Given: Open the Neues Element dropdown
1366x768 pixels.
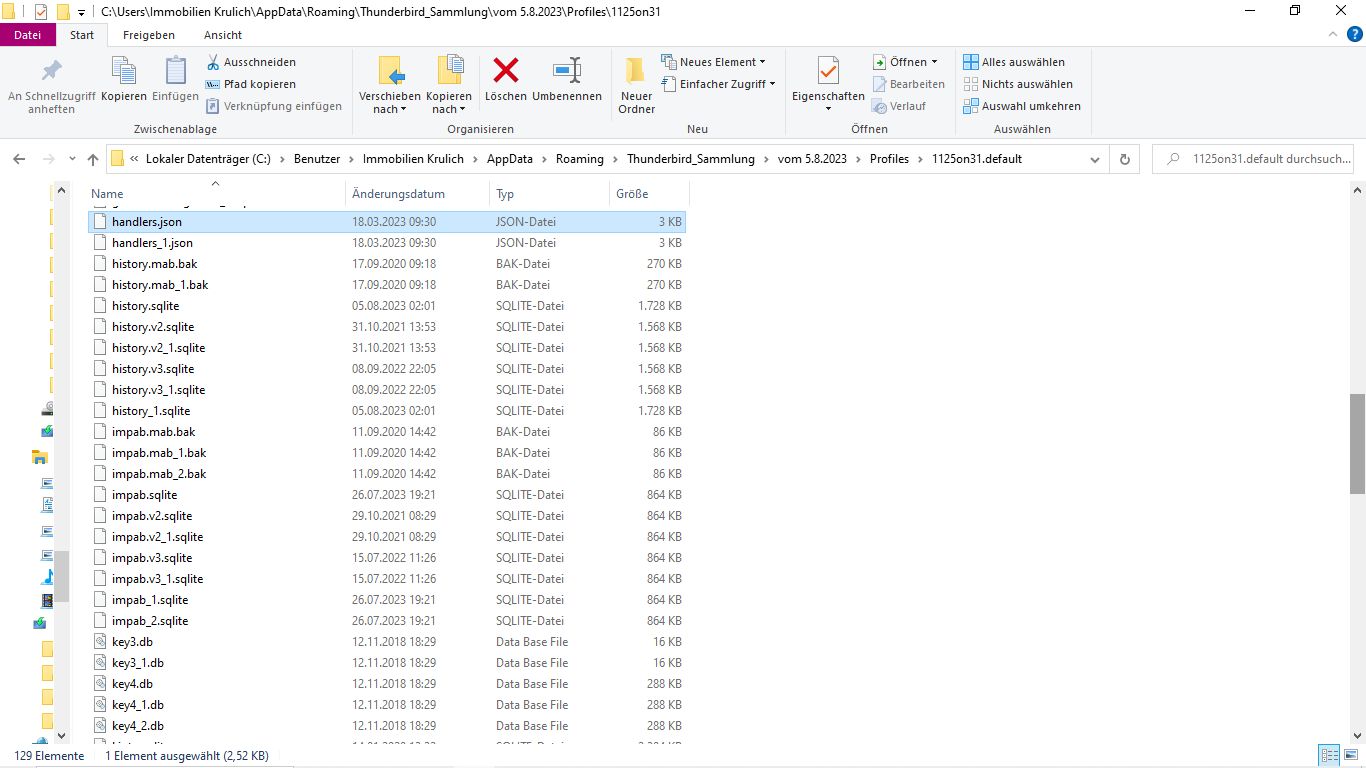Looking at the screenshot, I should (x=714, y=62).
